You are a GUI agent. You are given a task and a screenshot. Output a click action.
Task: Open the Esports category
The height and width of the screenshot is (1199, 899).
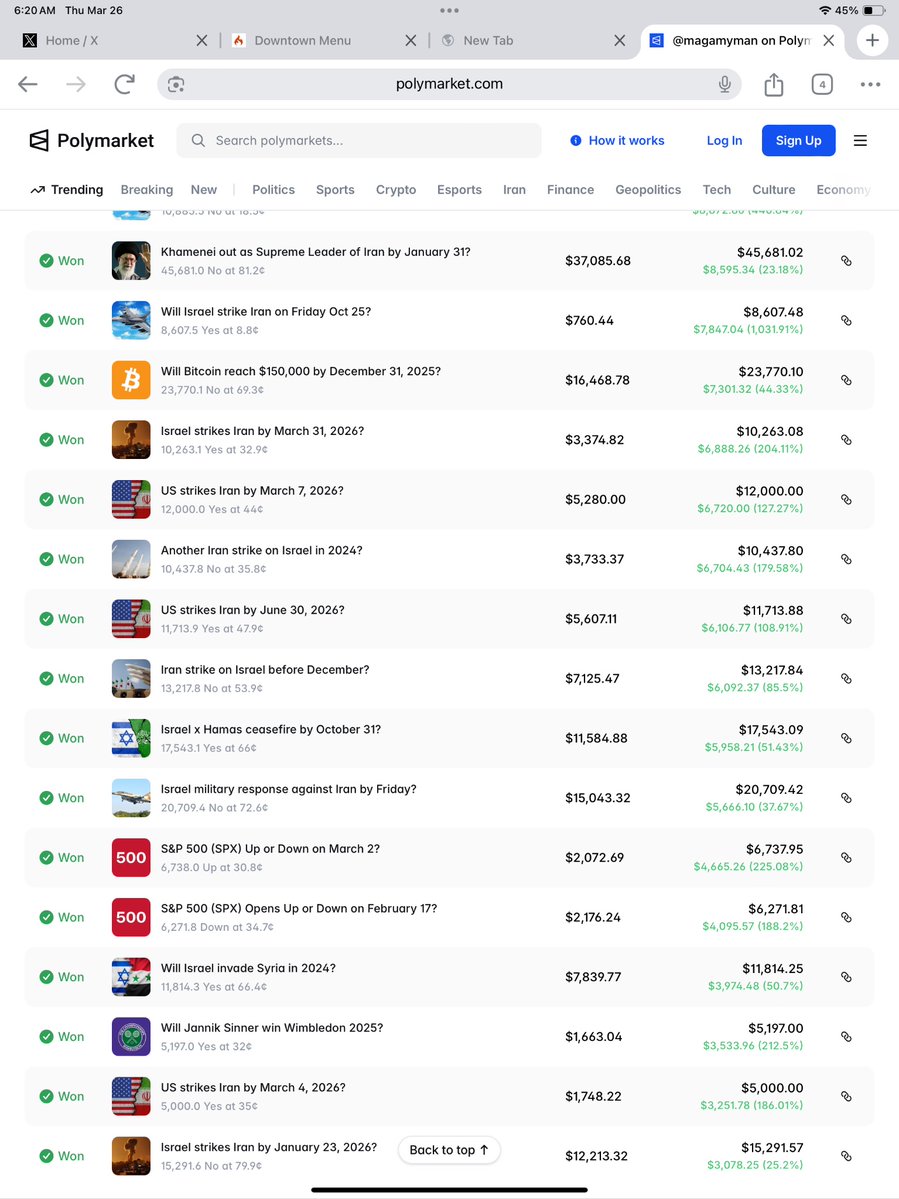459,190
